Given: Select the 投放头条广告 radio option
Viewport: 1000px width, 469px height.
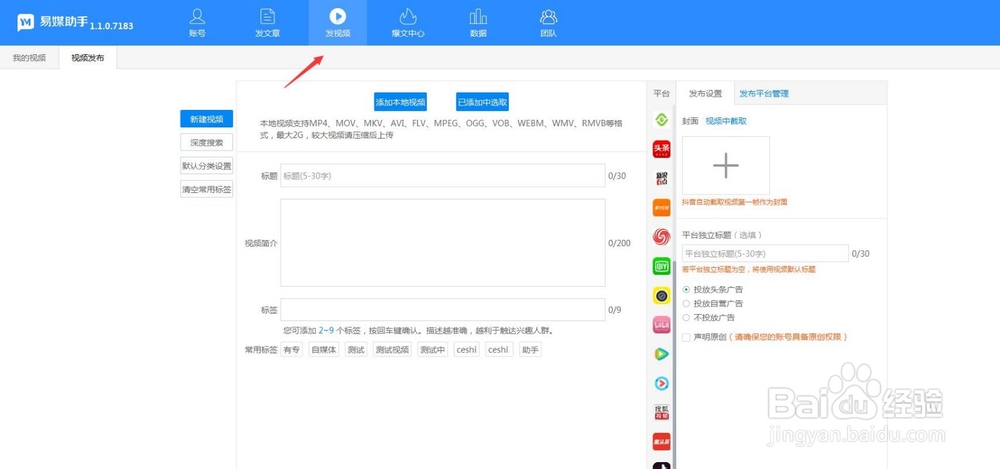Looking at the screenshot, I should (686, 290).
